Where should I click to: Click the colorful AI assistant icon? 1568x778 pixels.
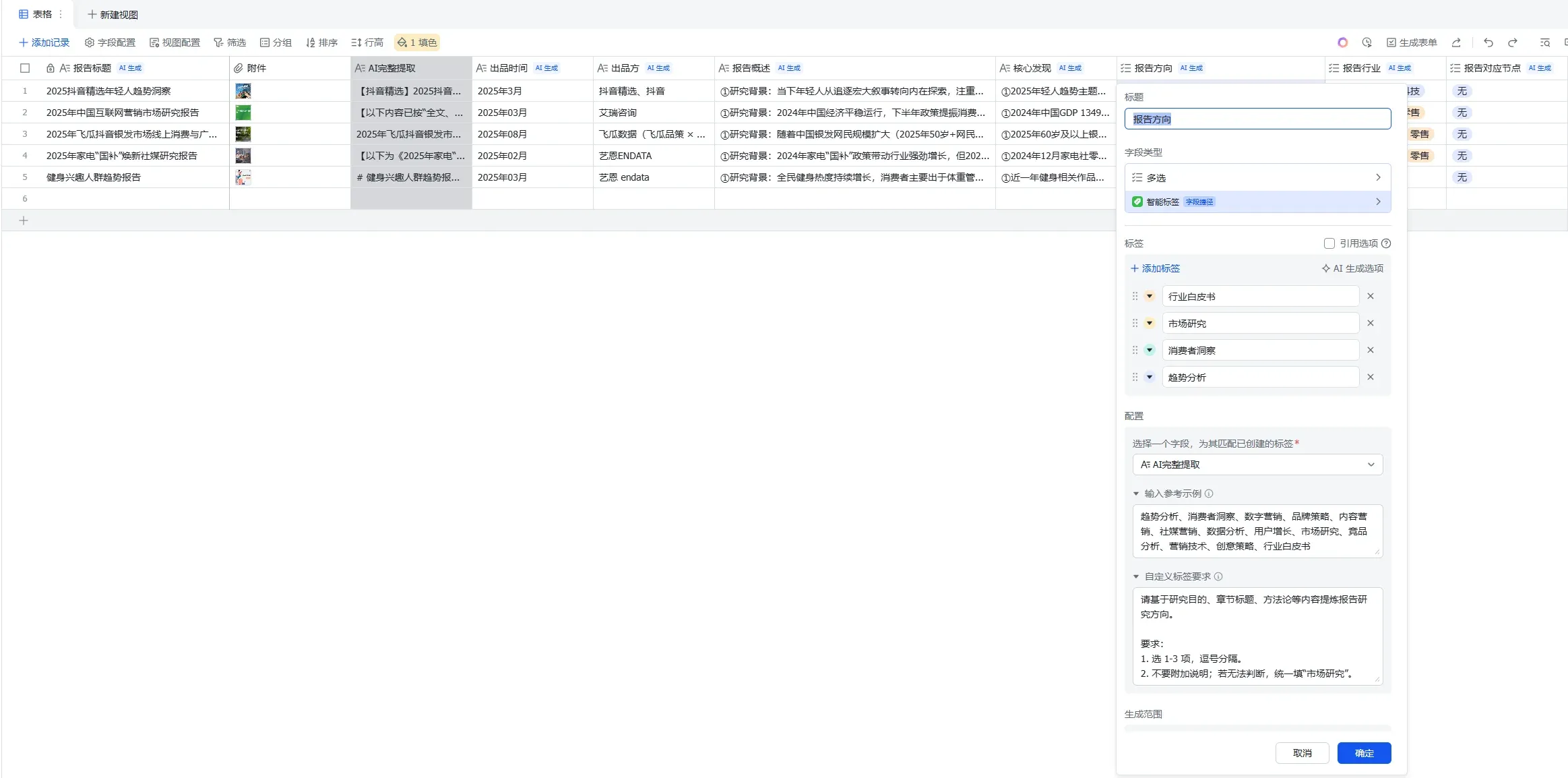tap(1342, 42)
